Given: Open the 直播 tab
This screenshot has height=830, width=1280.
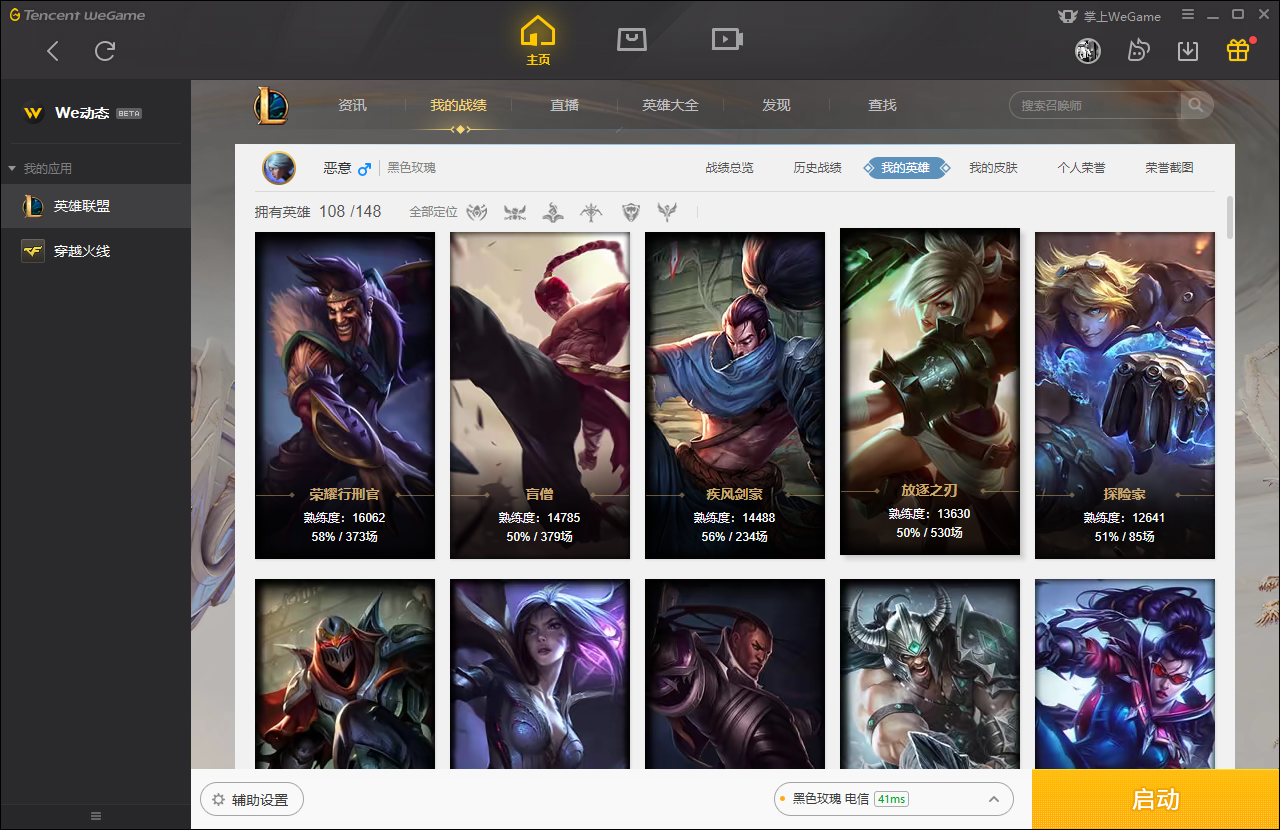Looking at the screenshot, I should (564, 105).
